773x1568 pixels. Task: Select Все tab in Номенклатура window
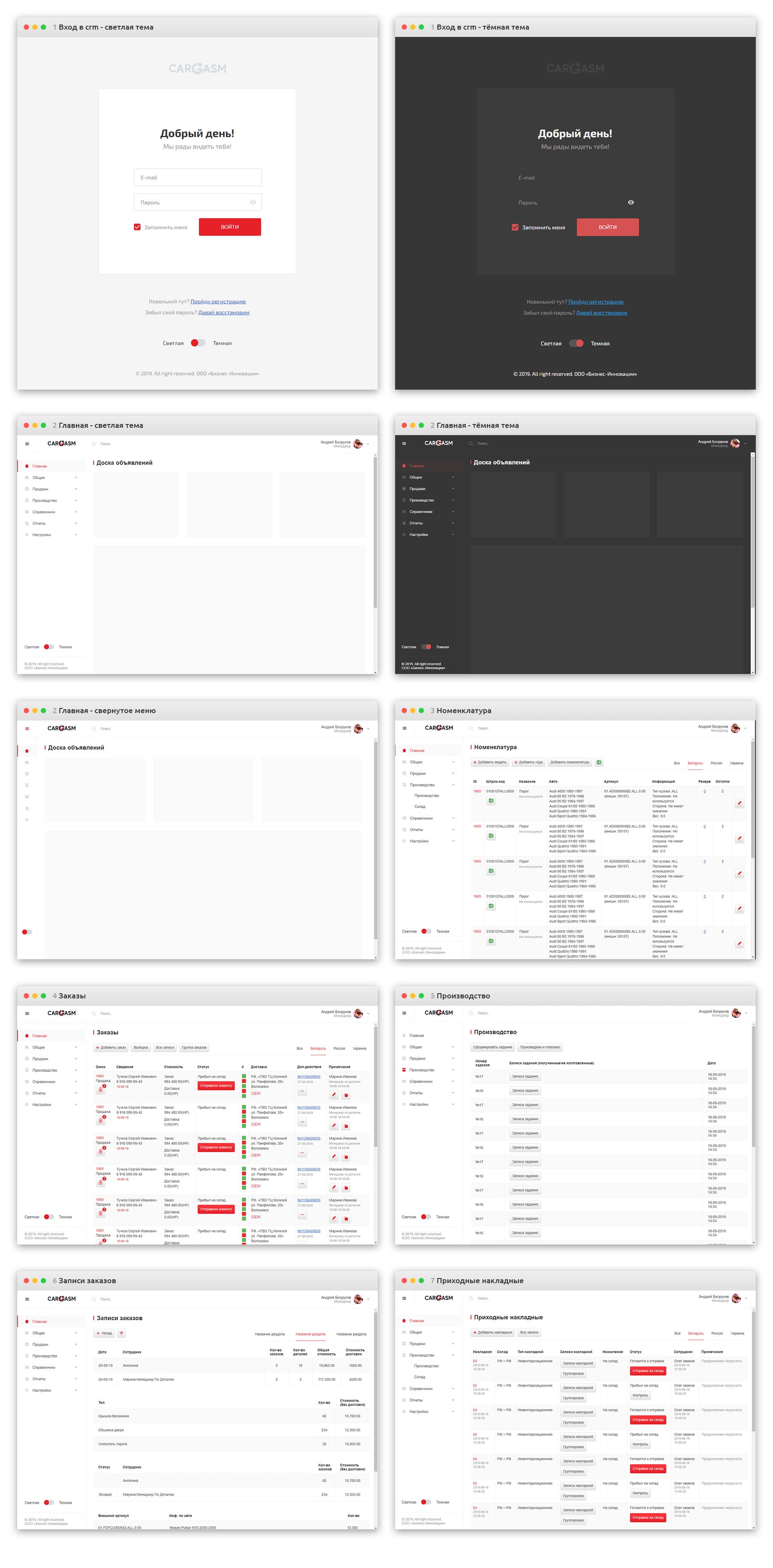(677, 763)
